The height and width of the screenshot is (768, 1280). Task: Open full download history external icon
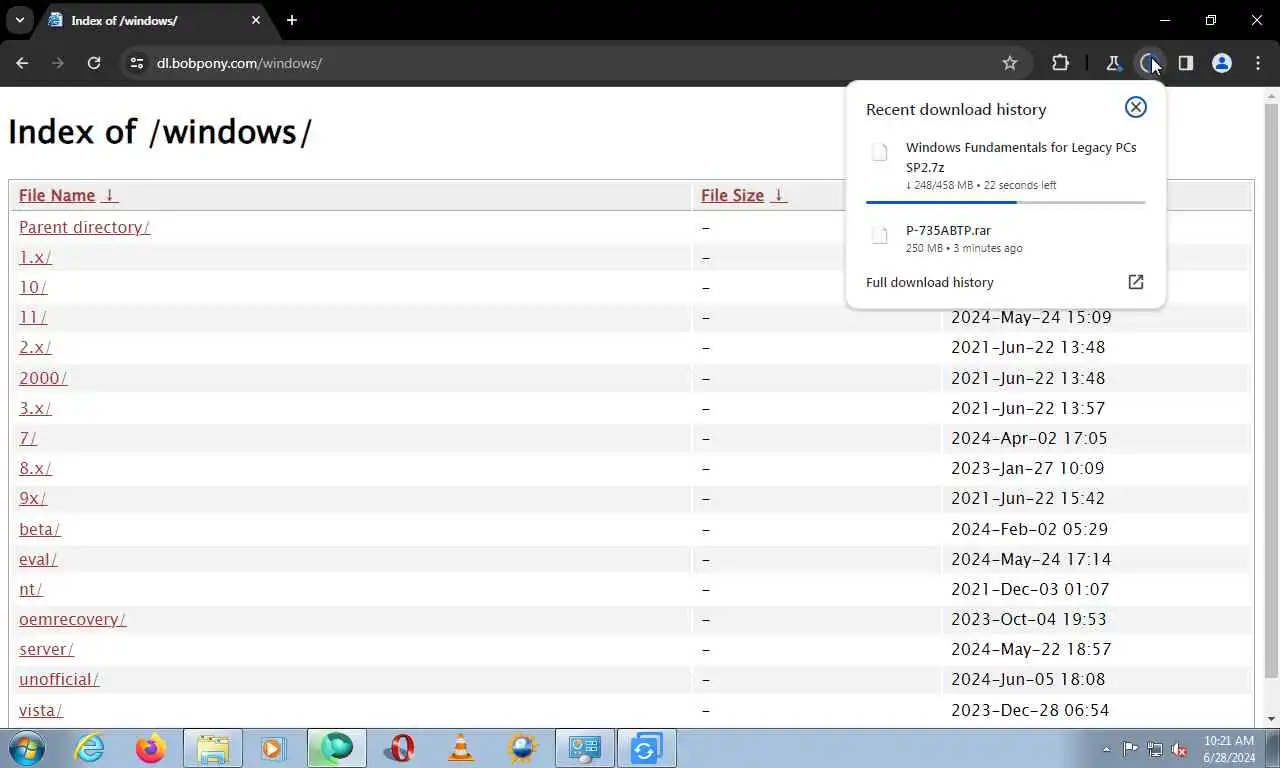[1135, 282]
